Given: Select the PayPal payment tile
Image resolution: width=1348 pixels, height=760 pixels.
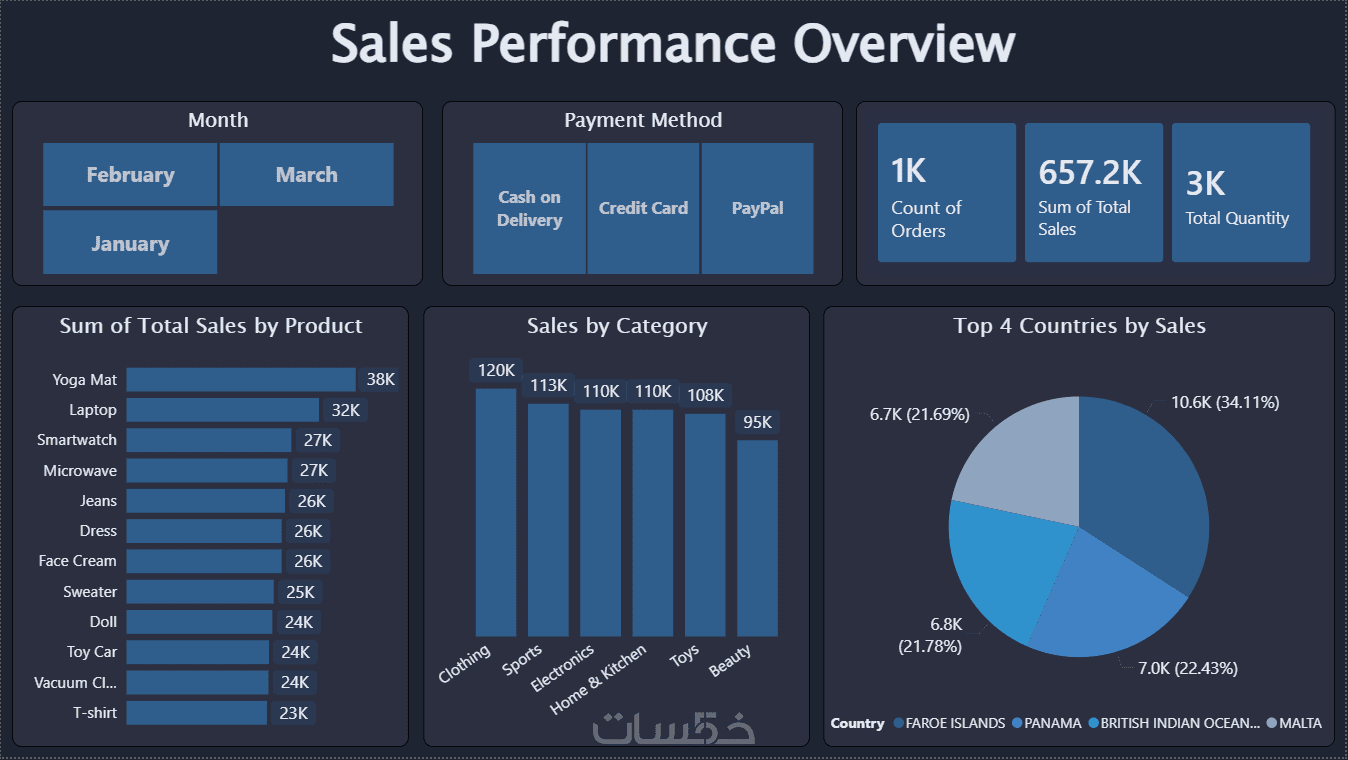Looking at the screenshot, I should click(757, 208).
